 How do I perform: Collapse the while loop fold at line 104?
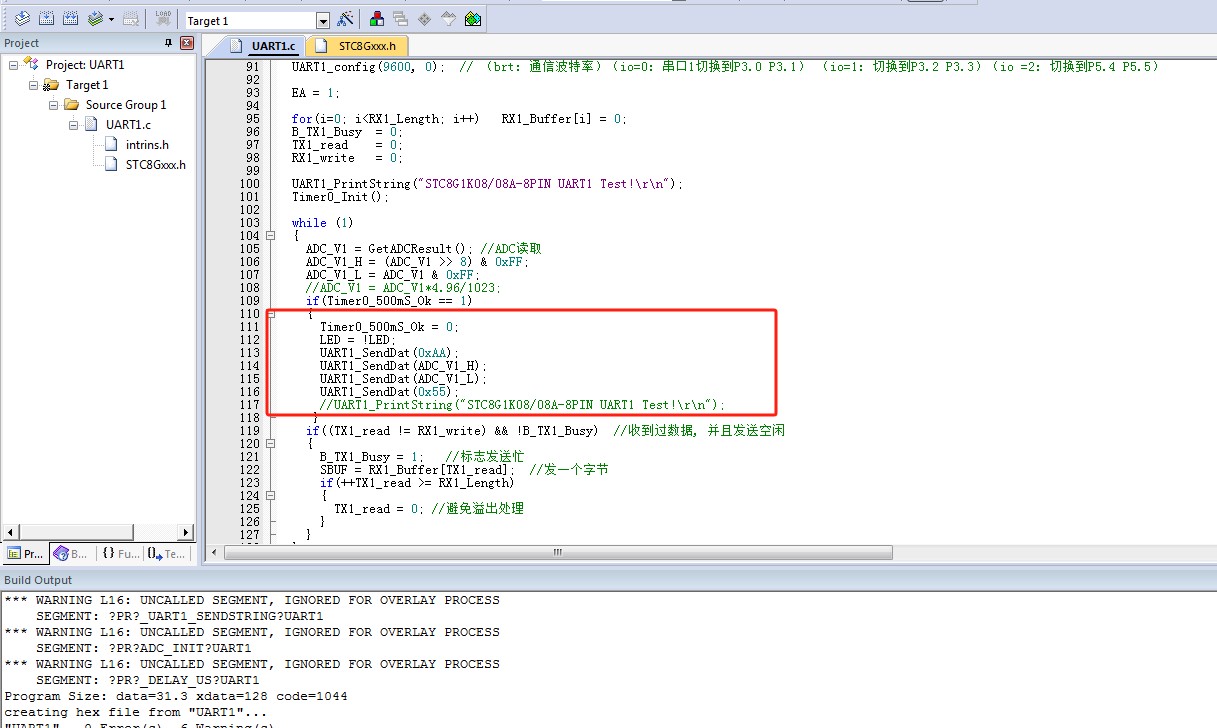click(270, 236)
